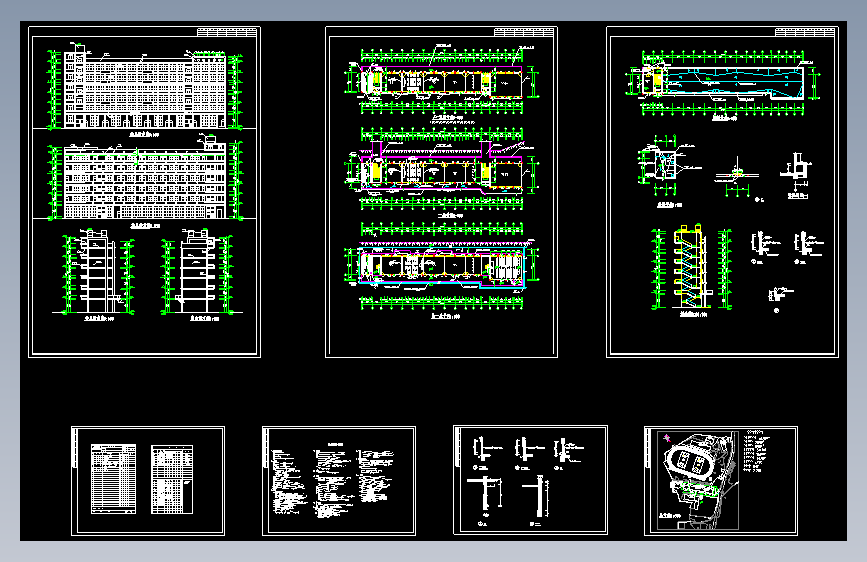Select the right table in the schedule sheet
867x562 pixels.
(172, 479)
